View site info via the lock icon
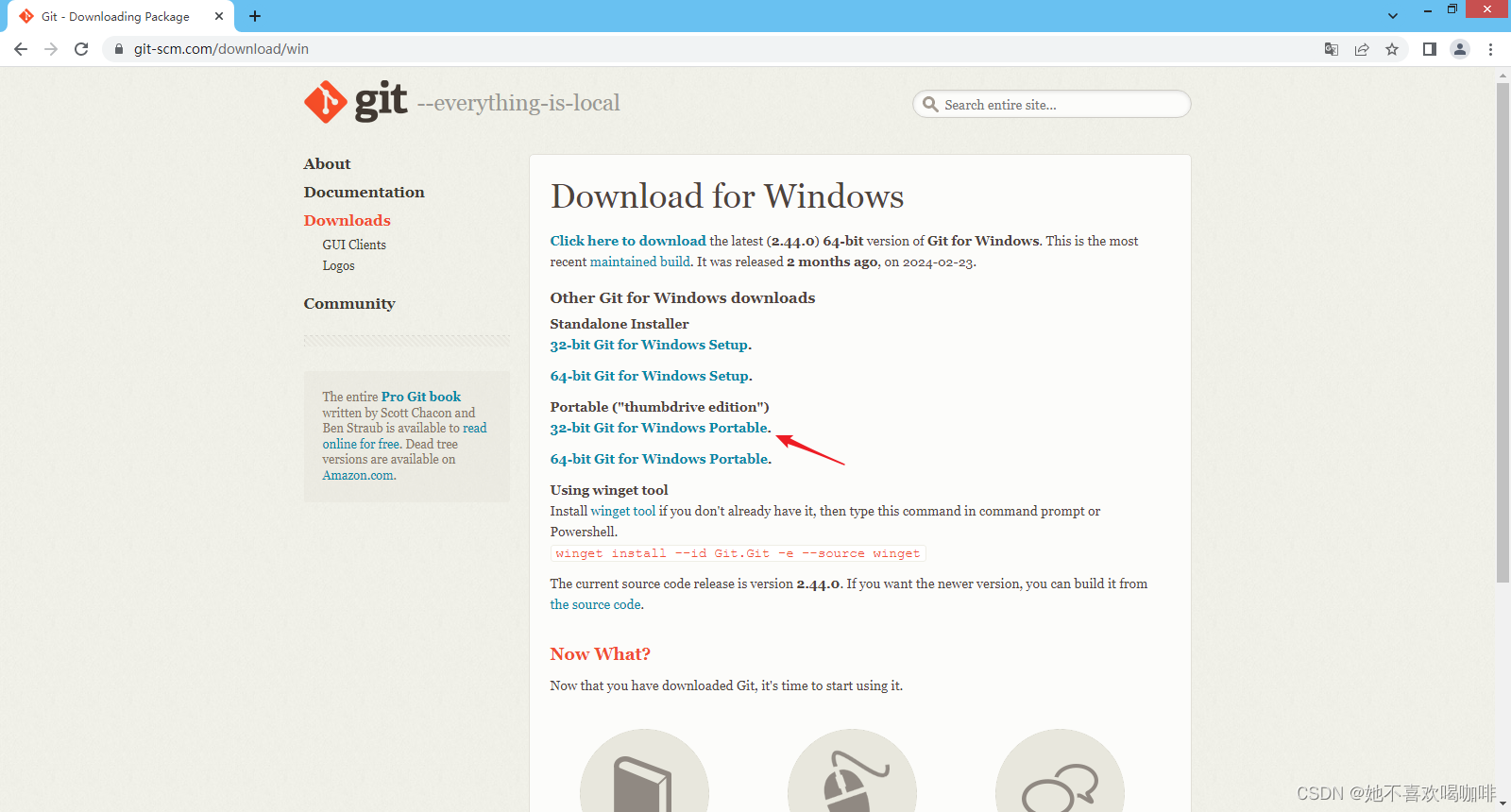 point(119,49)
